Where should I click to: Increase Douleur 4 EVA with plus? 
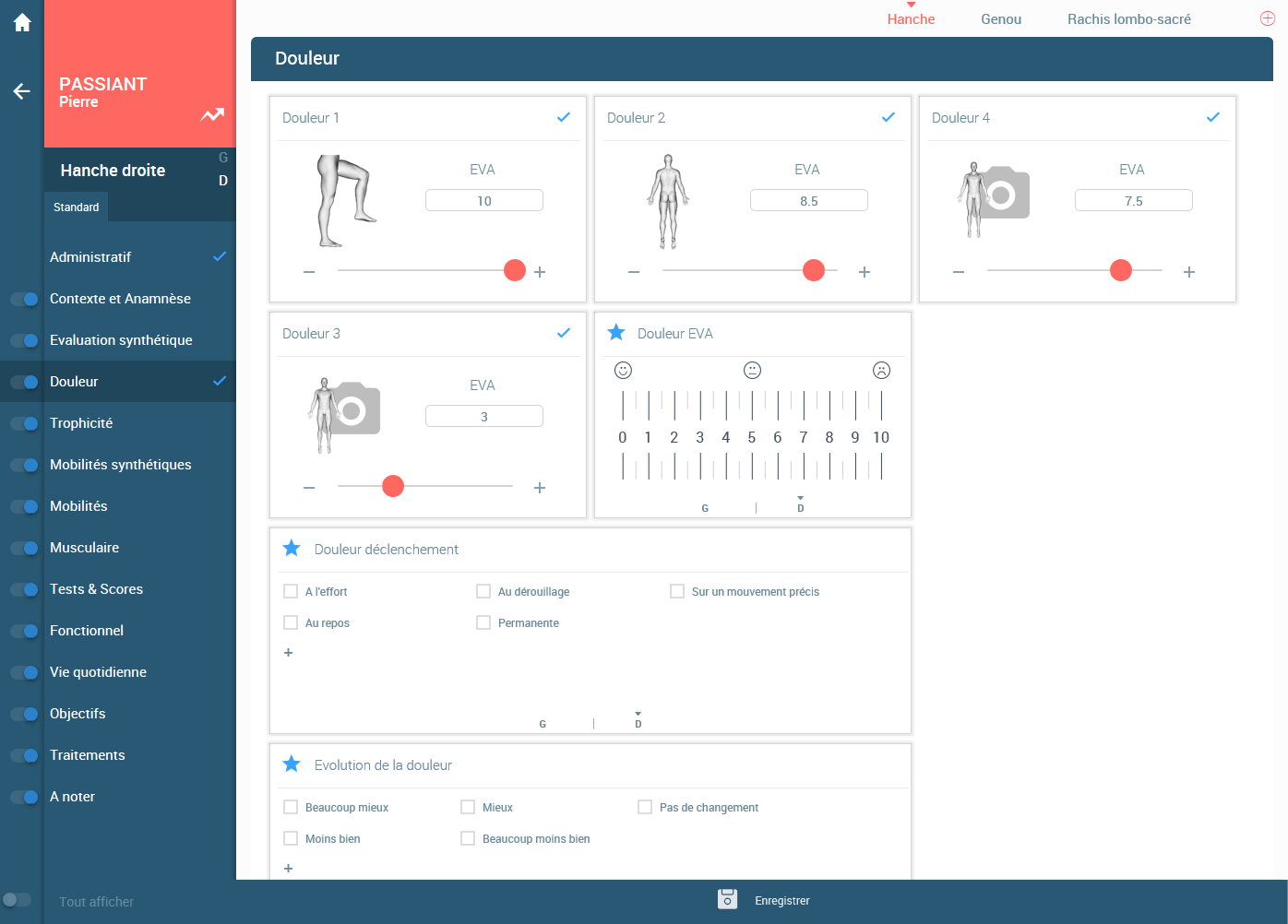[x=1189, y=272]
